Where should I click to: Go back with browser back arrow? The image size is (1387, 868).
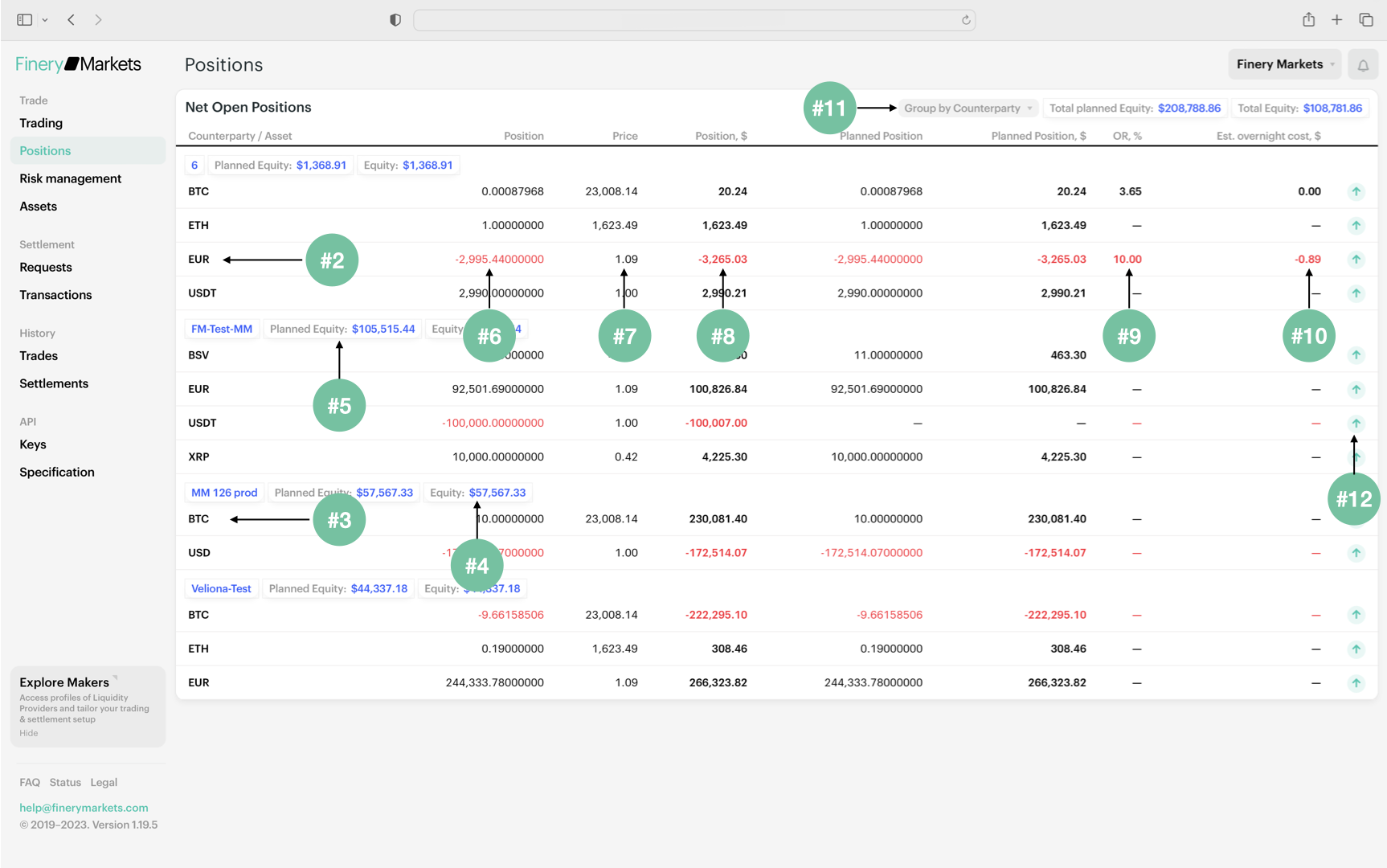click(x=72, y=19)
